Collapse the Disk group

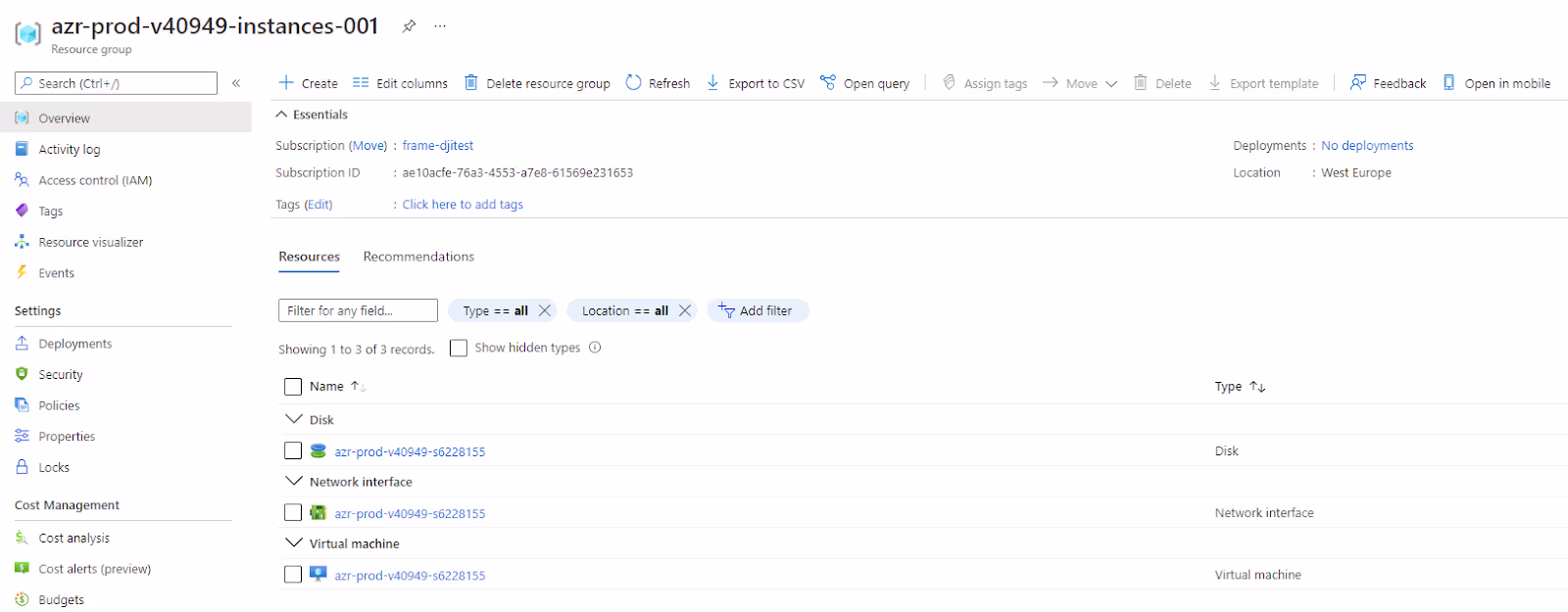pos(293,419)
